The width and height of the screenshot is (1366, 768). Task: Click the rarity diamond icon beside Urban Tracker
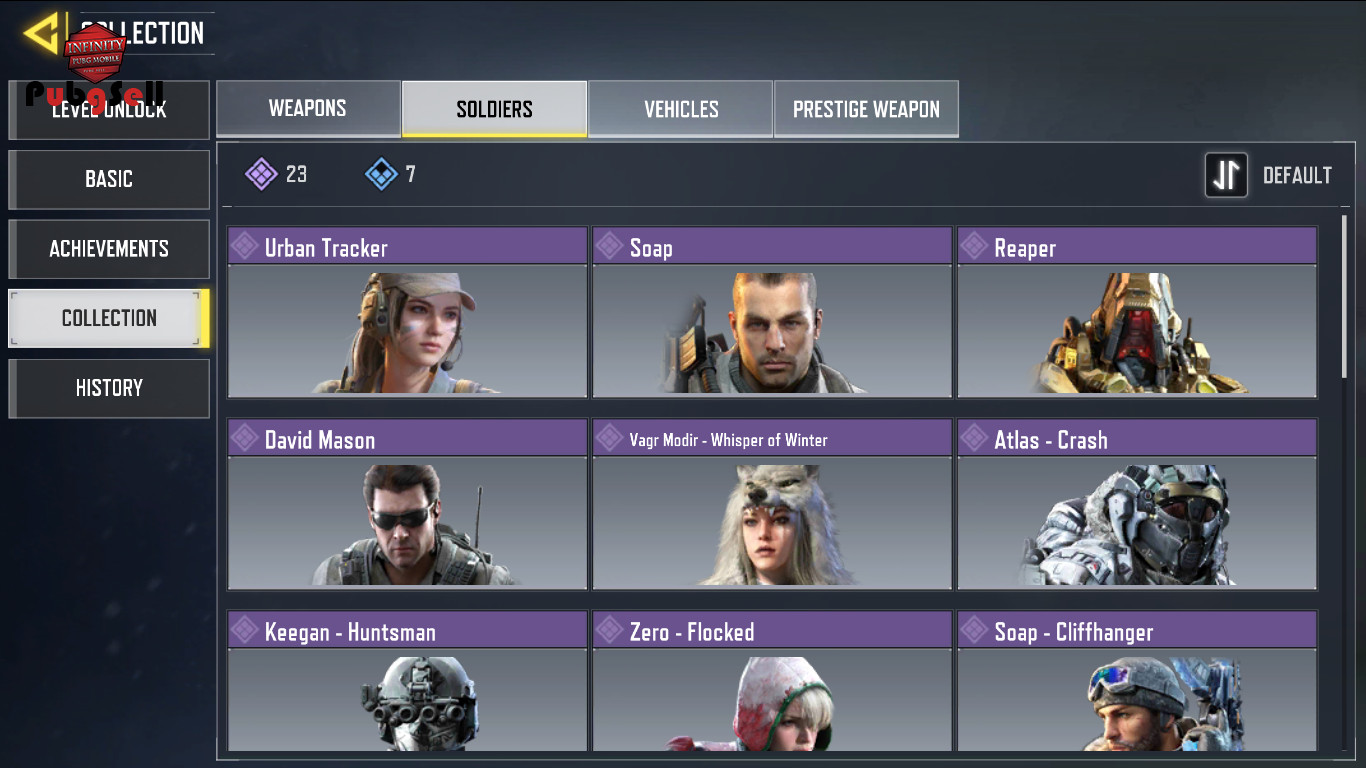[x=245, y=246]
